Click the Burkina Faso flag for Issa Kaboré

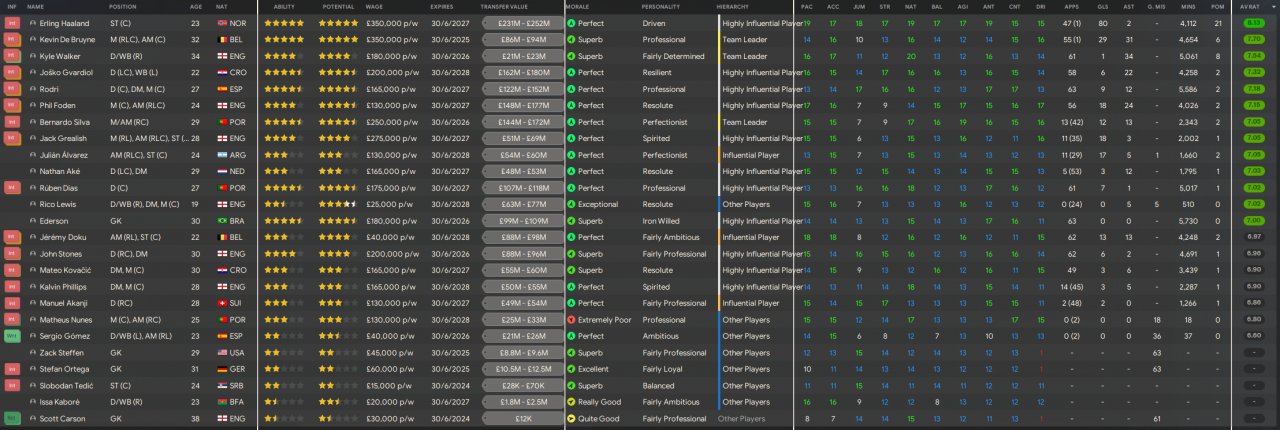[x=222, y=402]
